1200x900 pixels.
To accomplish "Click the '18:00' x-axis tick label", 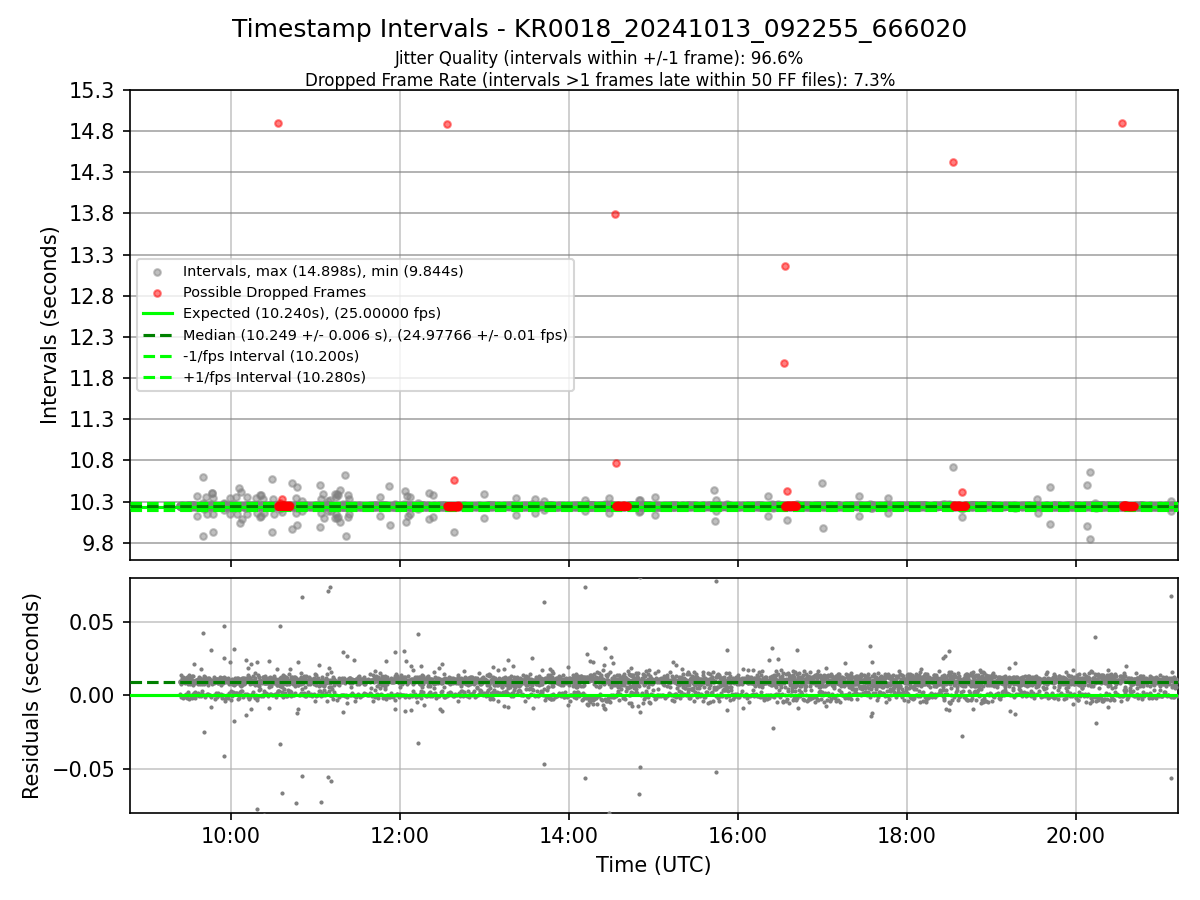I will (x=907, y=835).
